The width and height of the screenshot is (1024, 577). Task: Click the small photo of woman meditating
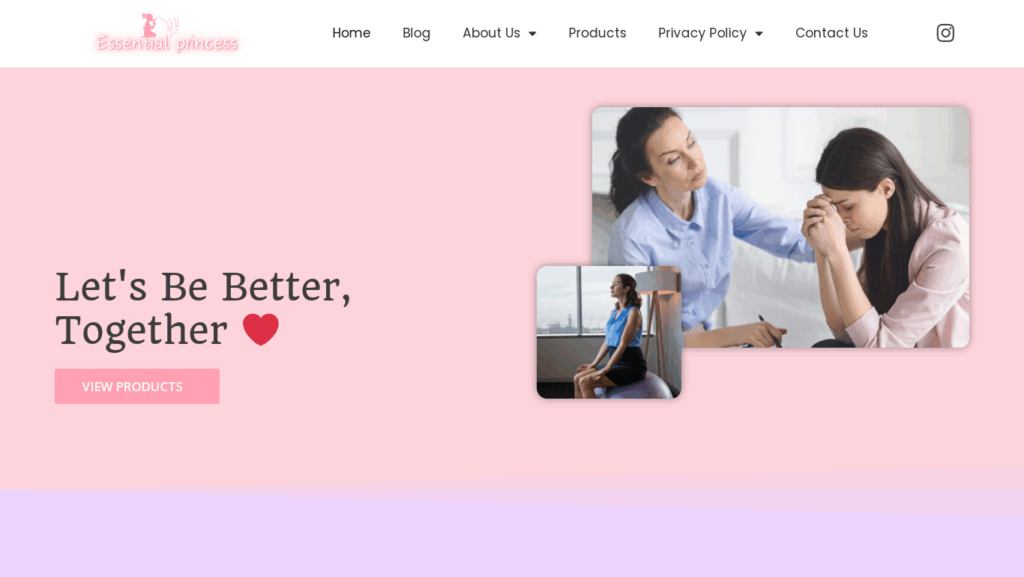pos(609,332)
